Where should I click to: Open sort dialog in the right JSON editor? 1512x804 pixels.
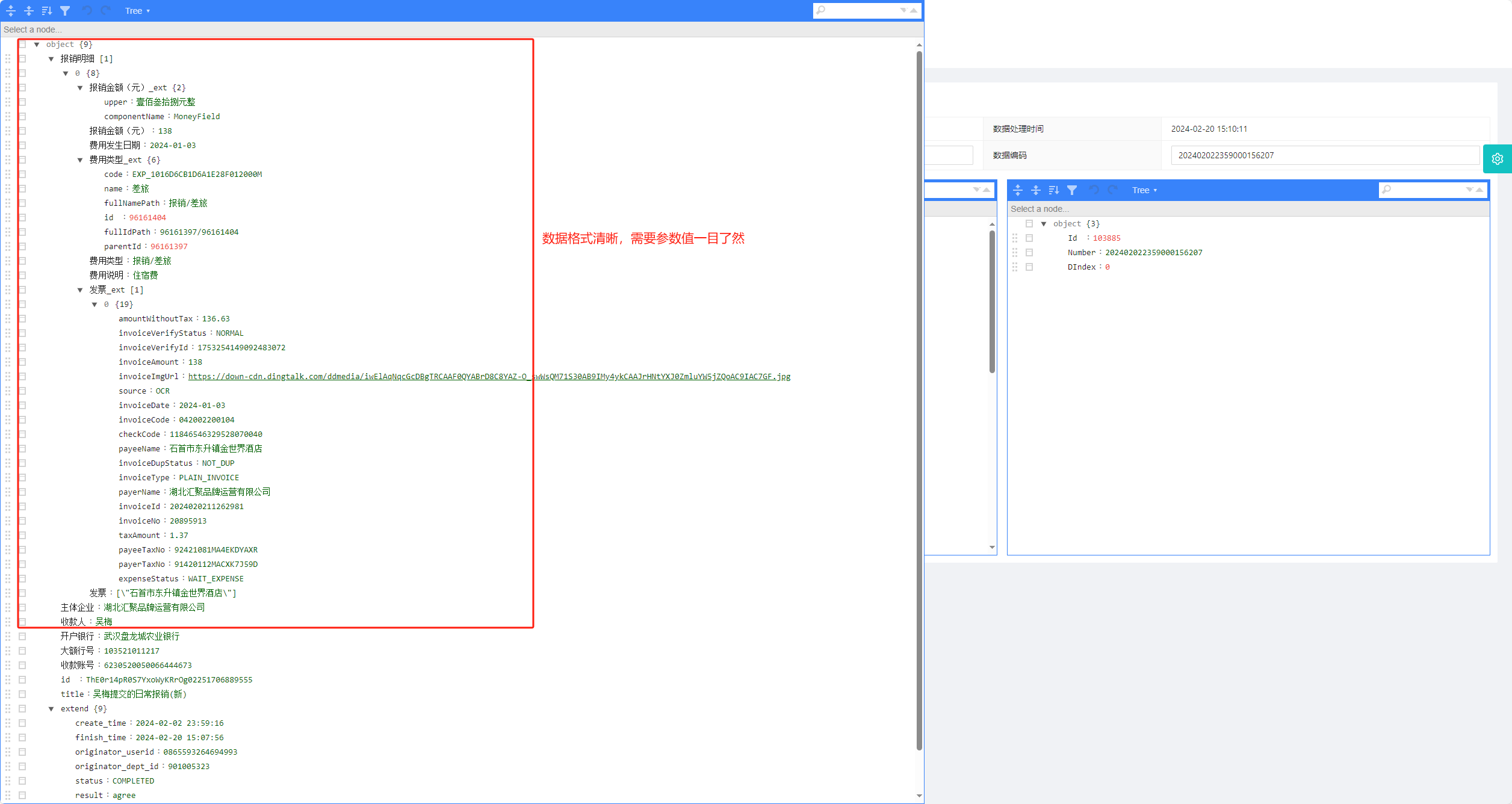point(1054,190)
